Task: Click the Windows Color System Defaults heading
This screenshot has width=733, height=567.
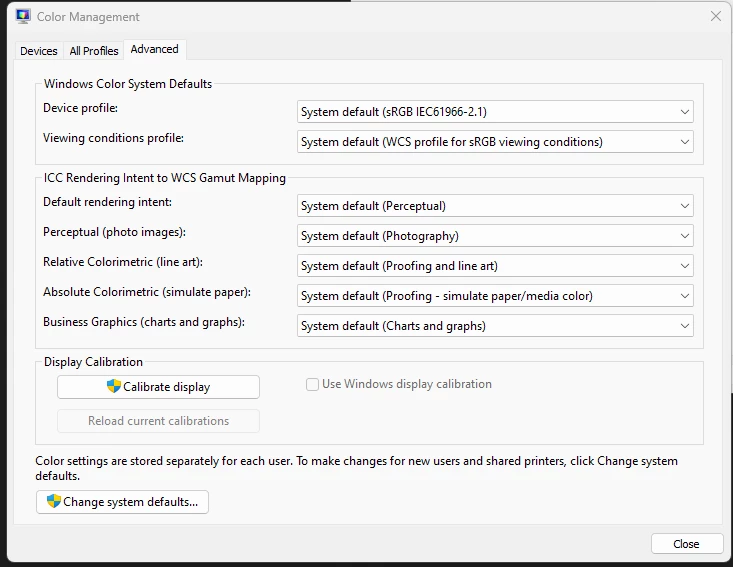Action: tap(128, 84)
